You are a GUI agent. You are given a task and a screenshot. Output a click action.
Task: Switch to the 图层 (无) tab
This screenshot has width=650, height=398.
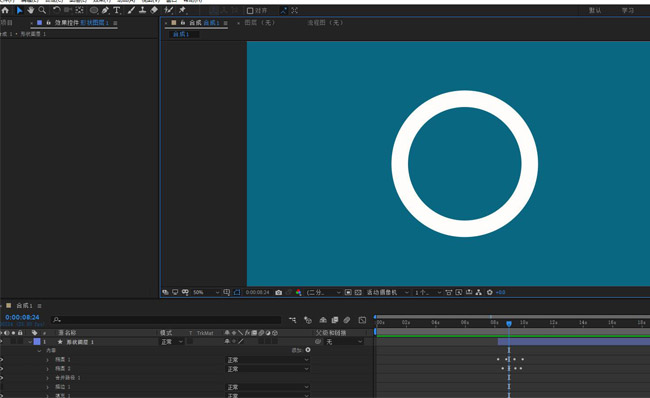click(260, 23)
